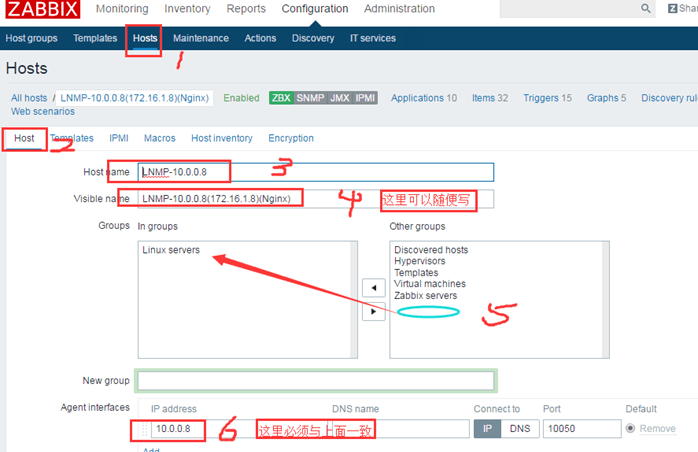Click the SNMP availability badge
Viewport: 698px width, 452px height.
coord(310,98)
